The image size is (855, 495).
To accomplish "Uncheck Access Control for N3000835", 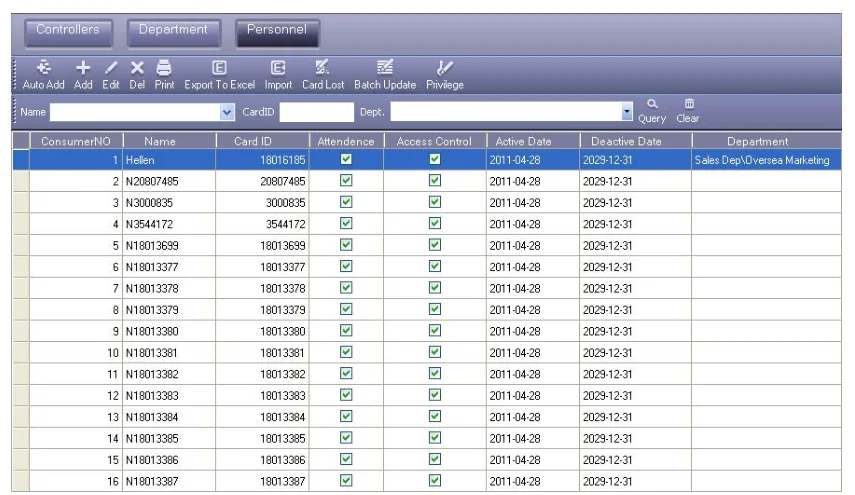I will pos(435,202).
